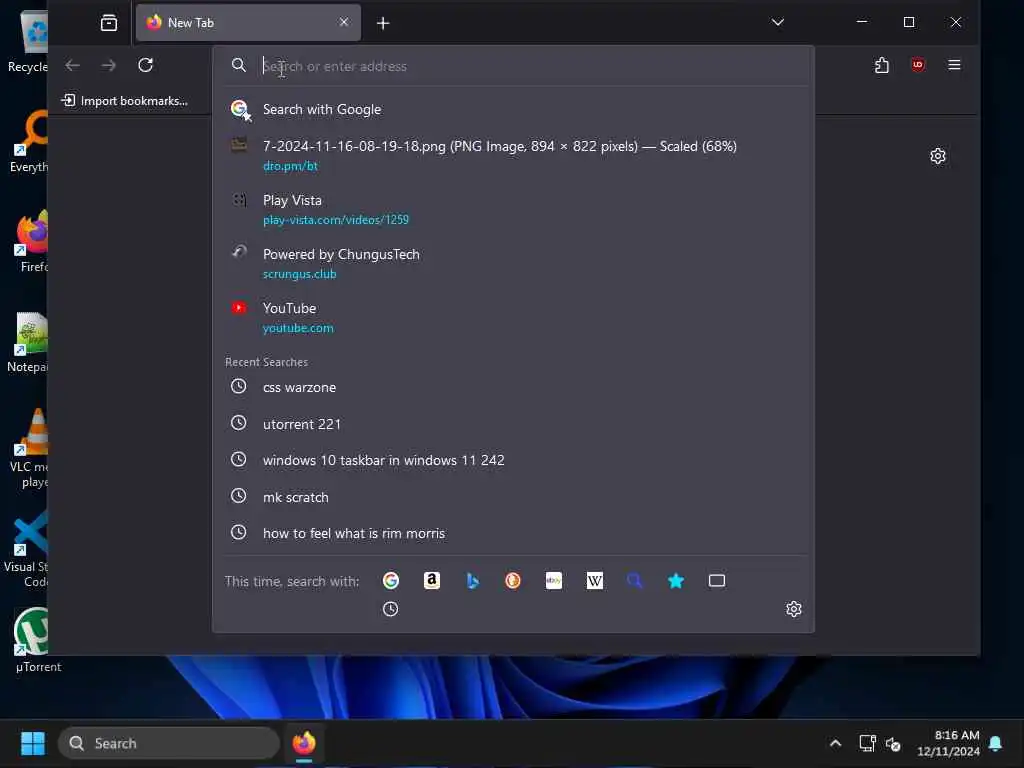
Task: Select the Everything desktop shortcut
Action: tap(29, 142)
